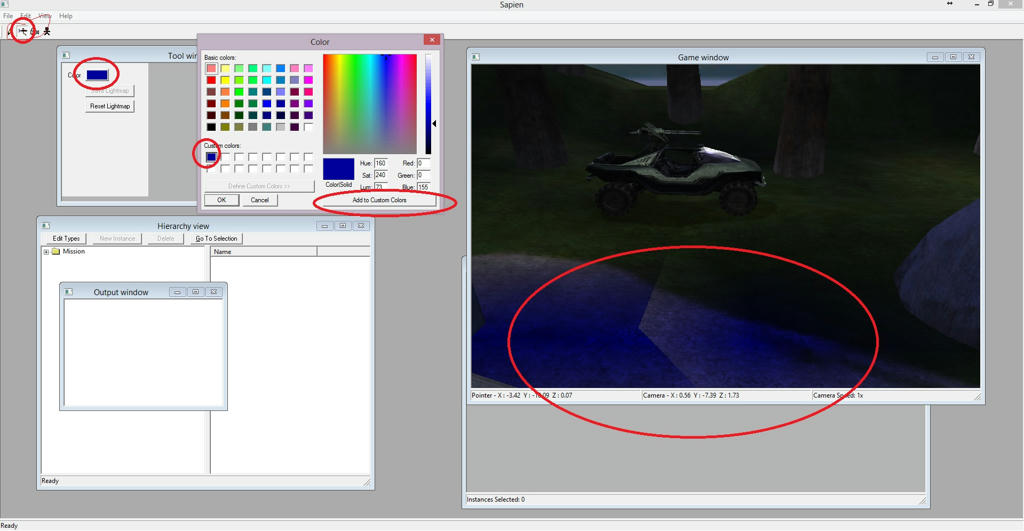Click the Hierarchy view title bar icon
1024x531 pixels.
click(46, 226)
